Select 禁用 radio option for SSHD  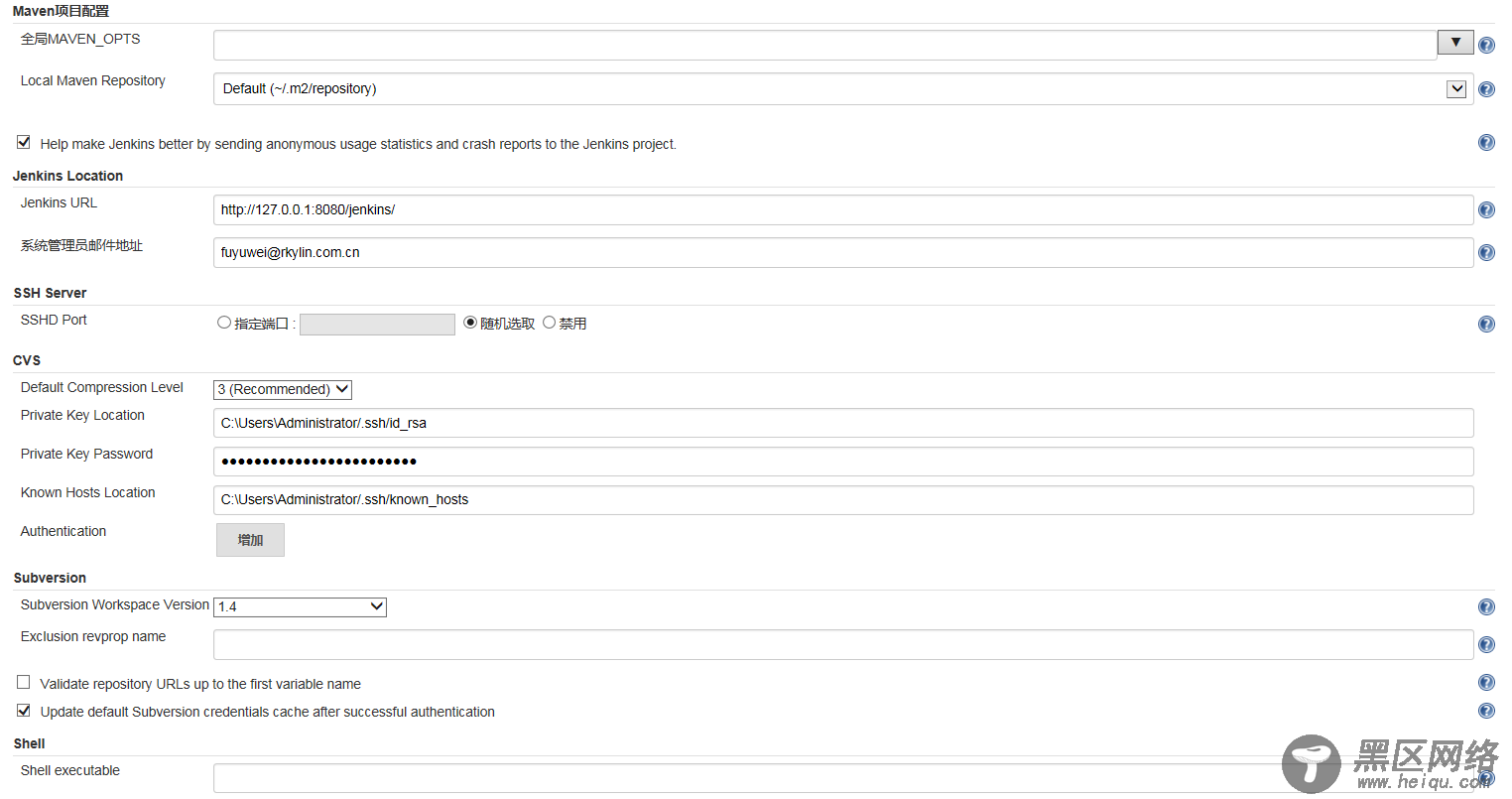549,323
